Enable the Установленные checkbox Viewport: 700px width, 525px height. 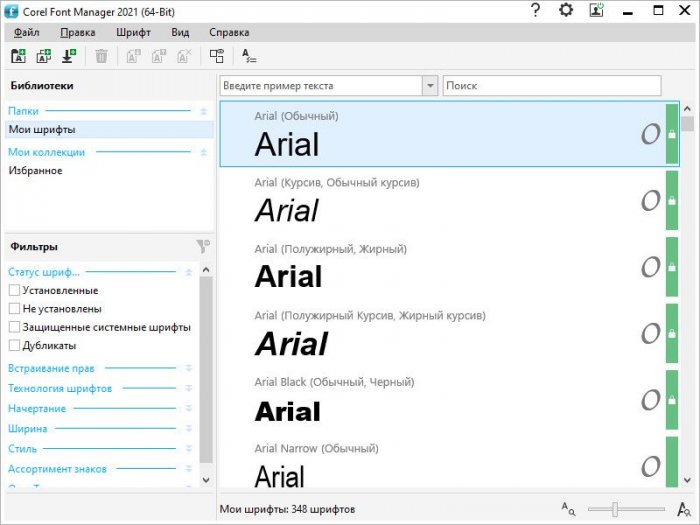[14, 290]
